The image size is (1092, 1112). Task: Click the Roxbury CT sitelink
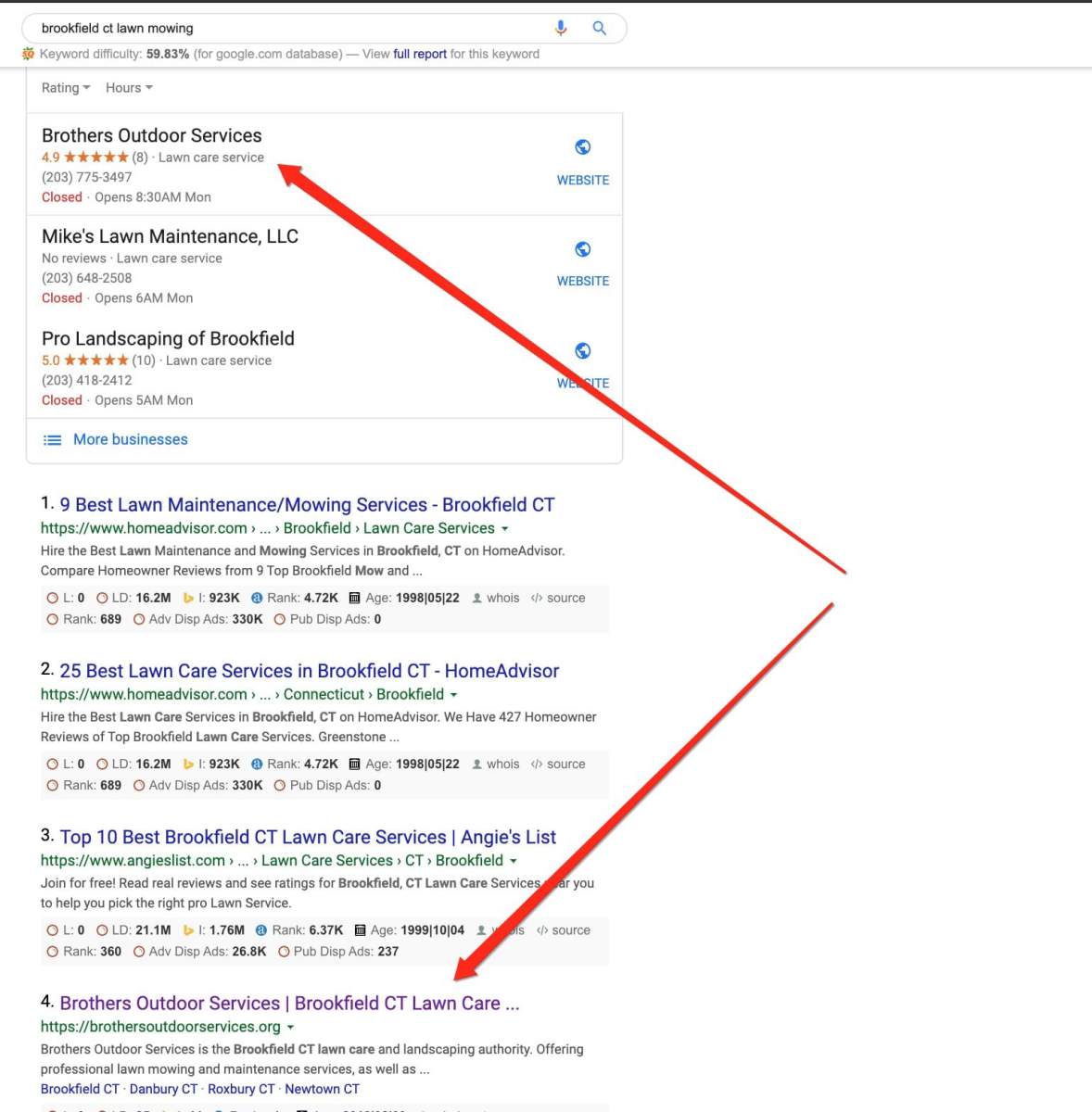tap(241, 1089)
